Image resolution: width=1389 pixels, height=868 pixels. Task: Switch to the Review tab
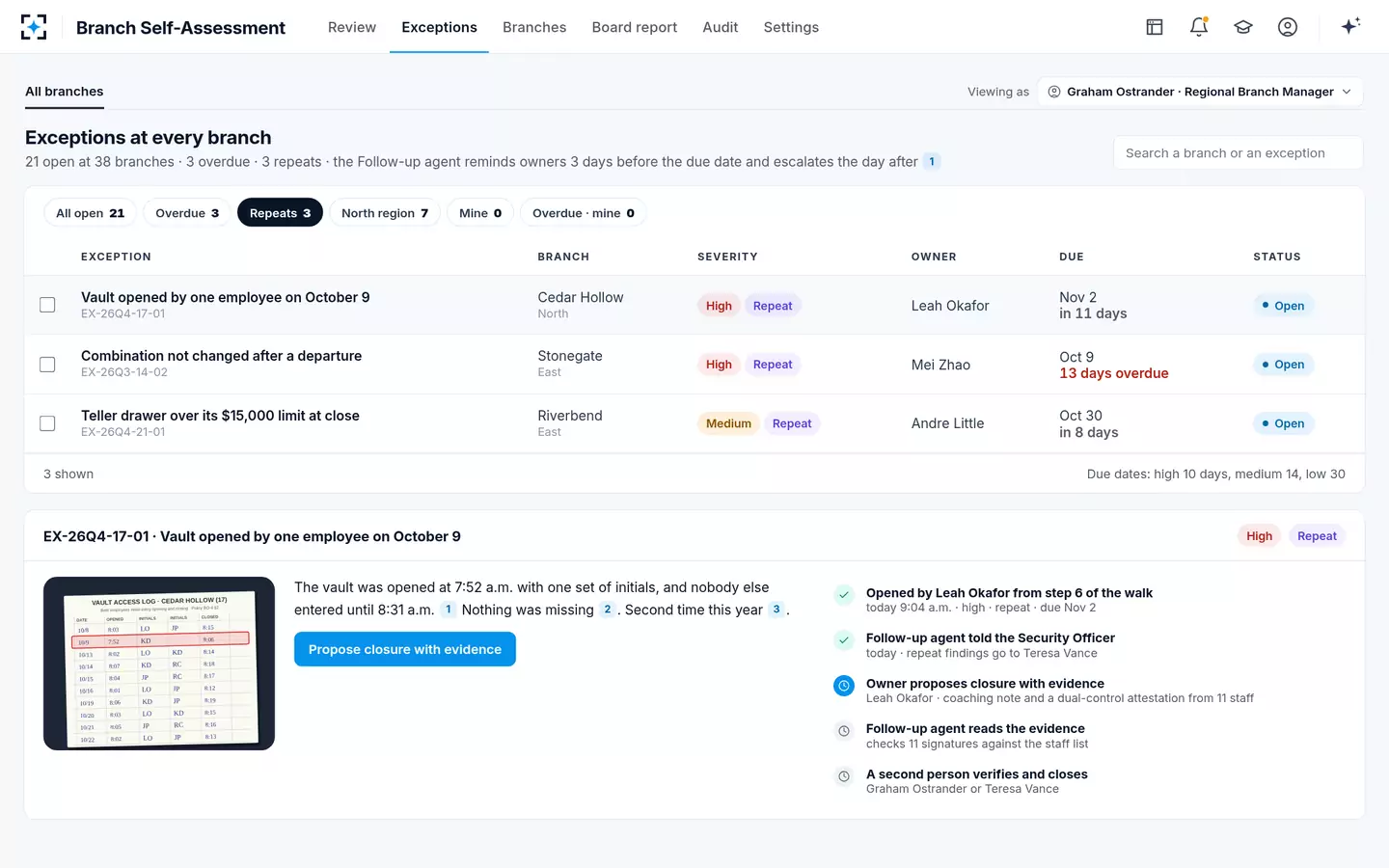352,27
